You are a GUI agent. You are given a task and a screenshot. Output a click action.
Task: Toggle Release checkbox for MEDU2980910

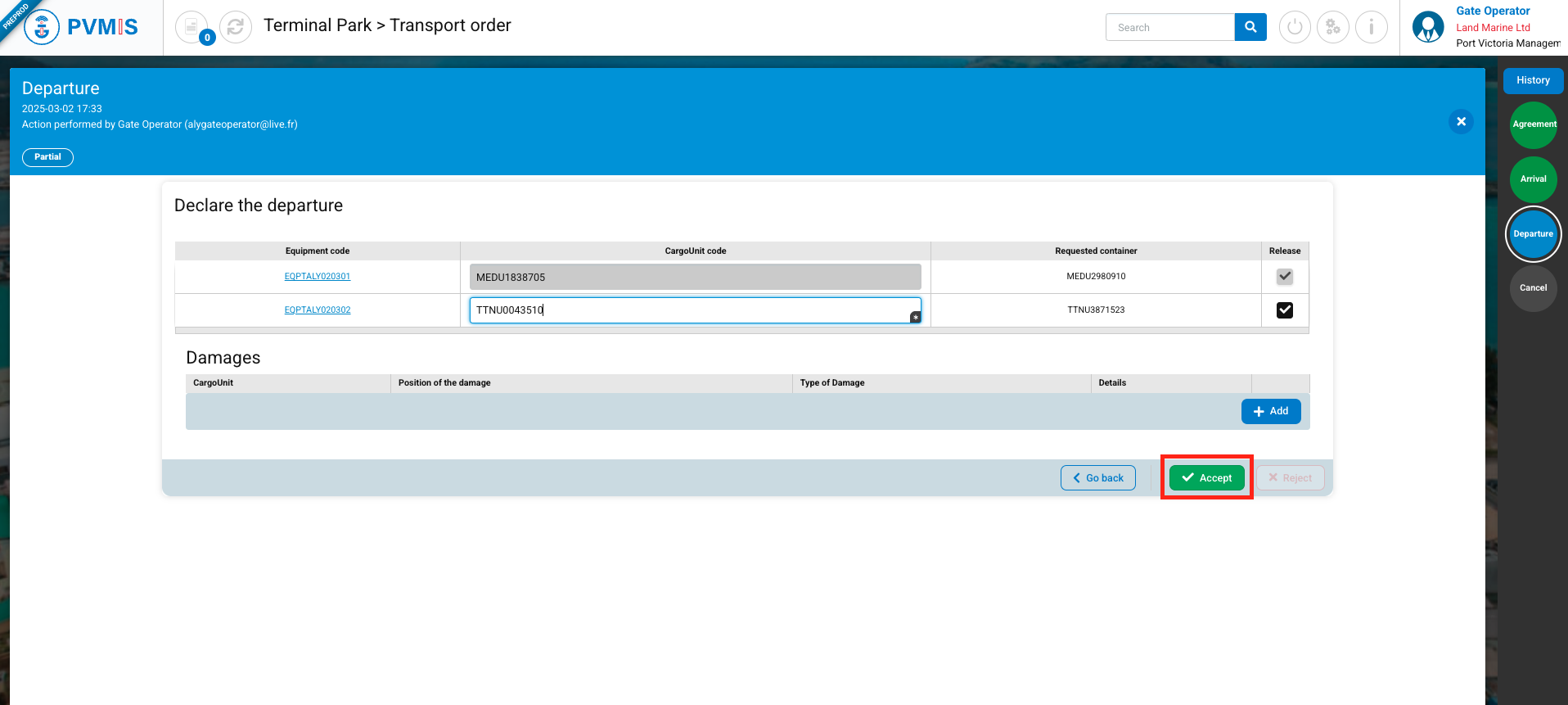click(1285, 277)
